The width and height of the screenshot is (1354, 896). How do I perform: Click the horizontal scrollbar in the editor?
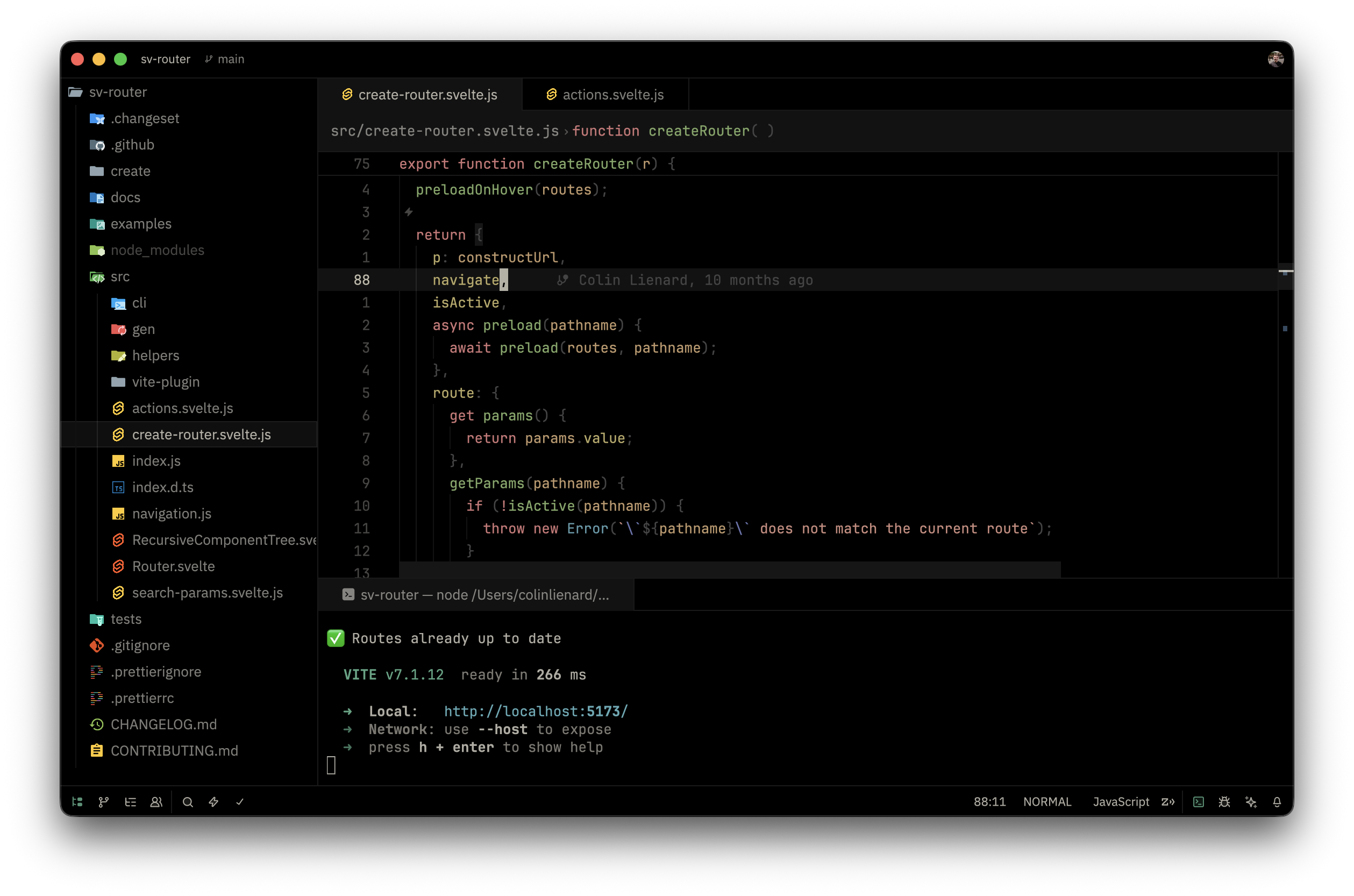(730, 569)
